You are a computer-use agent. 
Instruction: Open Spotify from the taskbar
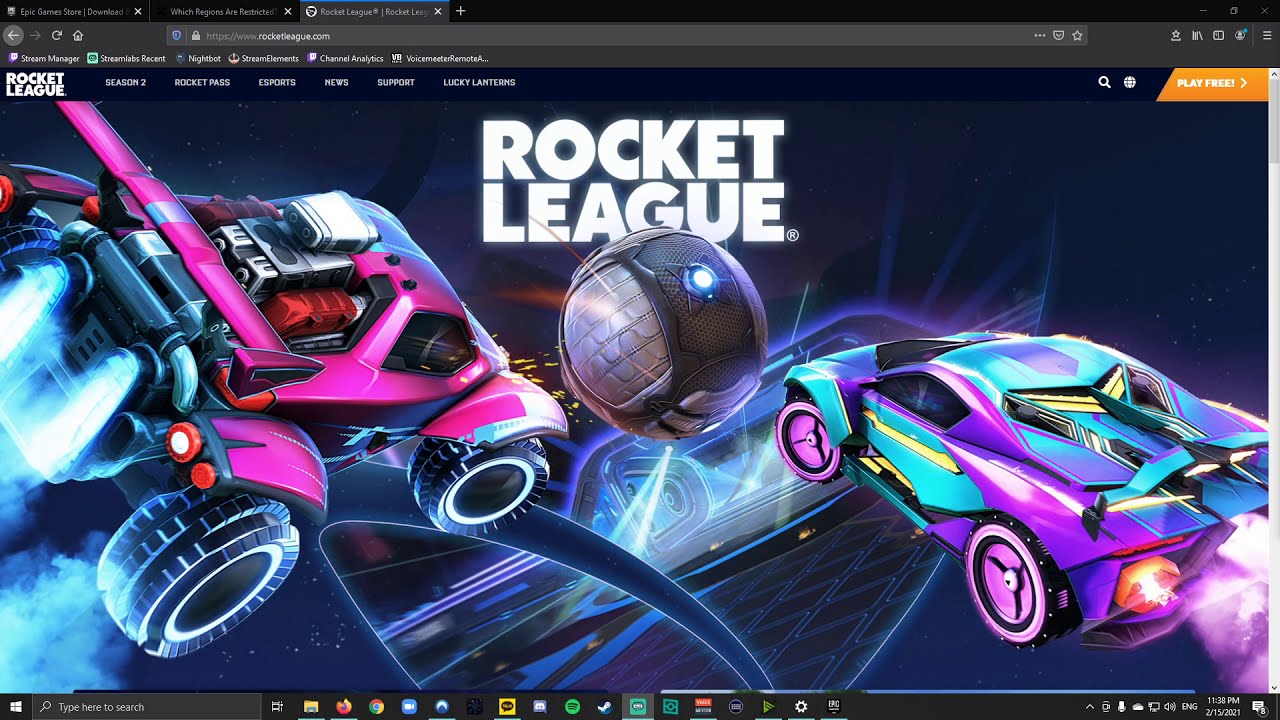point(572,707)
